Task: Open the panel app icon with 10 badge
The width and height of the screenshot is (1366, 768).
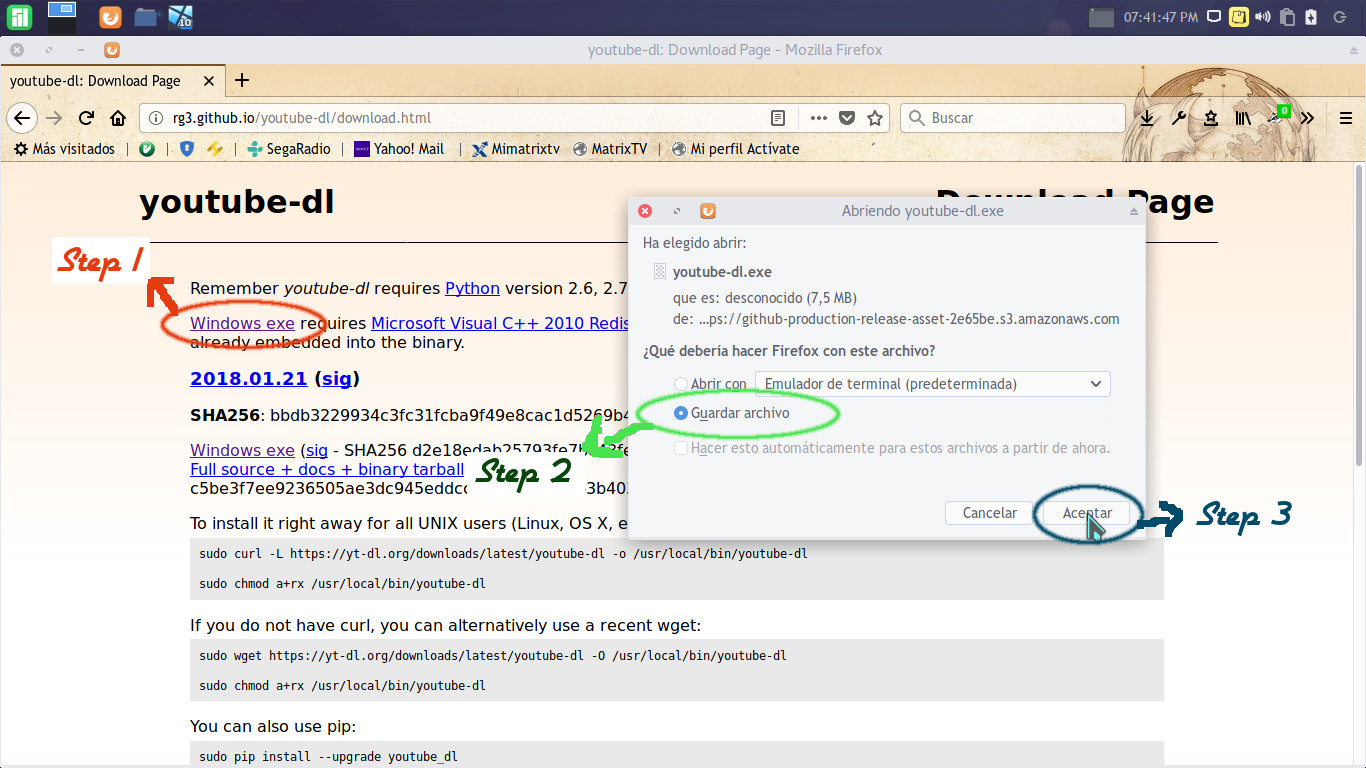Action: click(x=180, y=17)
